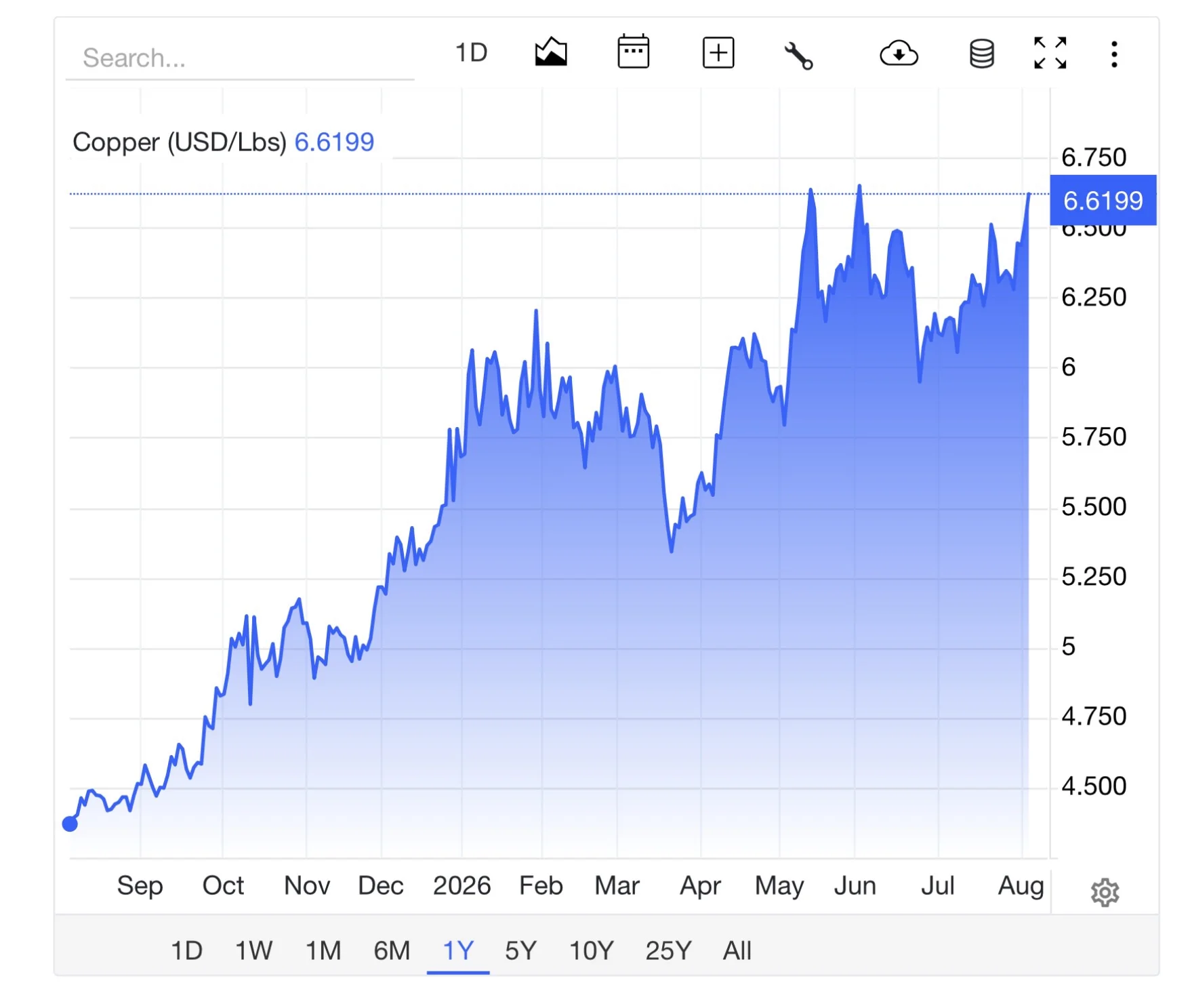Open the three-dot more options menu
The height and width of the screenshot is (1008, 1190).
point(1113,54)
